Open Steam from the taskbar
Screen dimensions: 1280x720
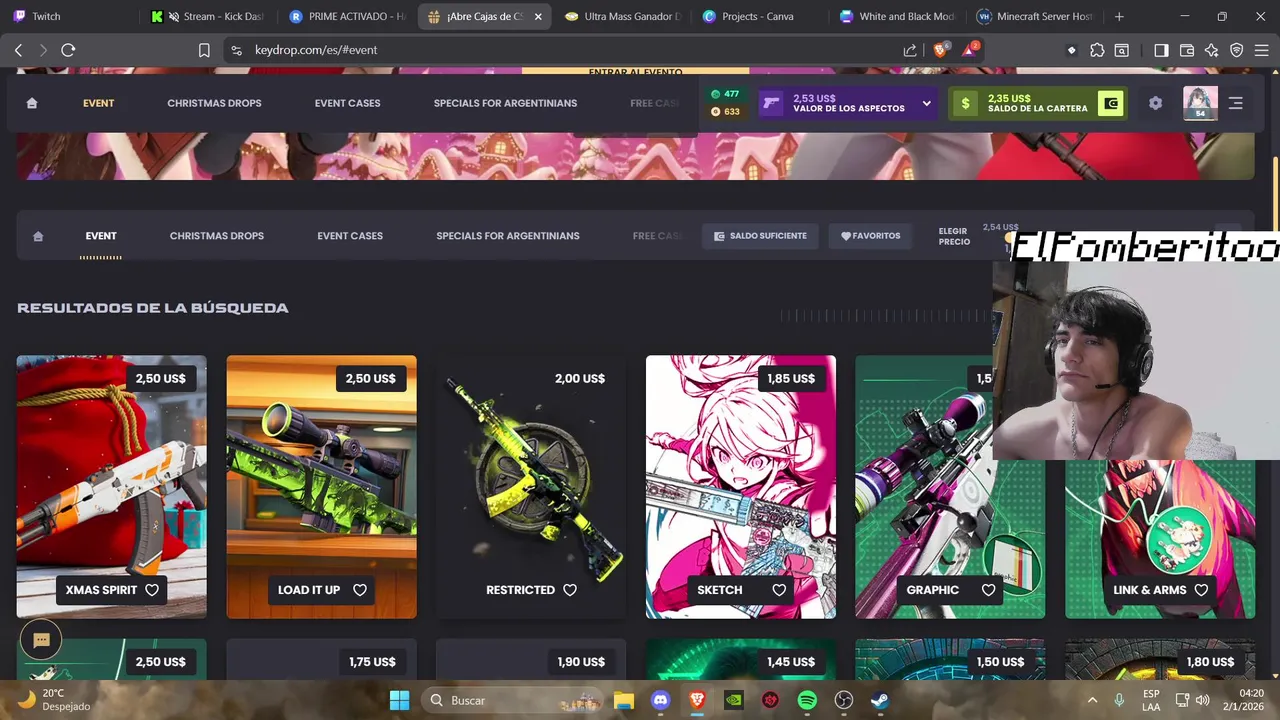pyautogui.click(x=880, y=700)
